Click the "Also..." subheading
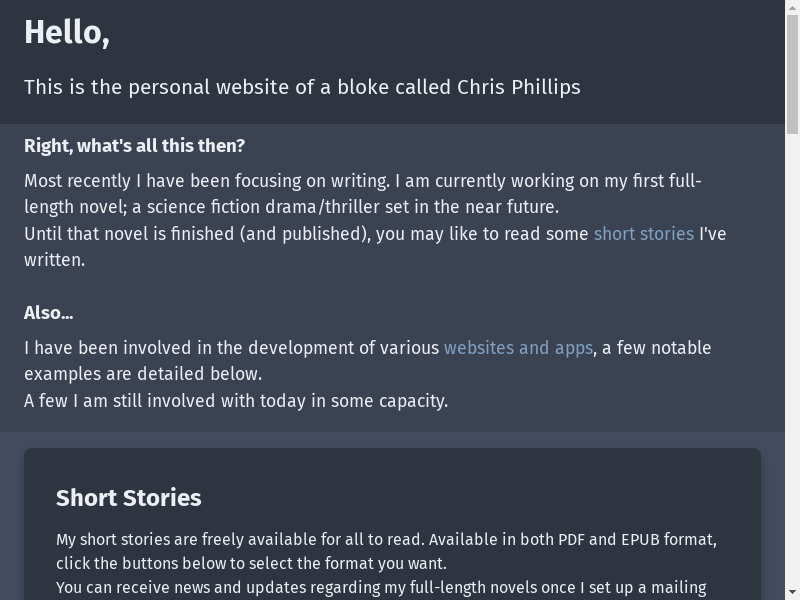This screenshot has width=800, height=600. pyautogui.click(x=49, y=313)
